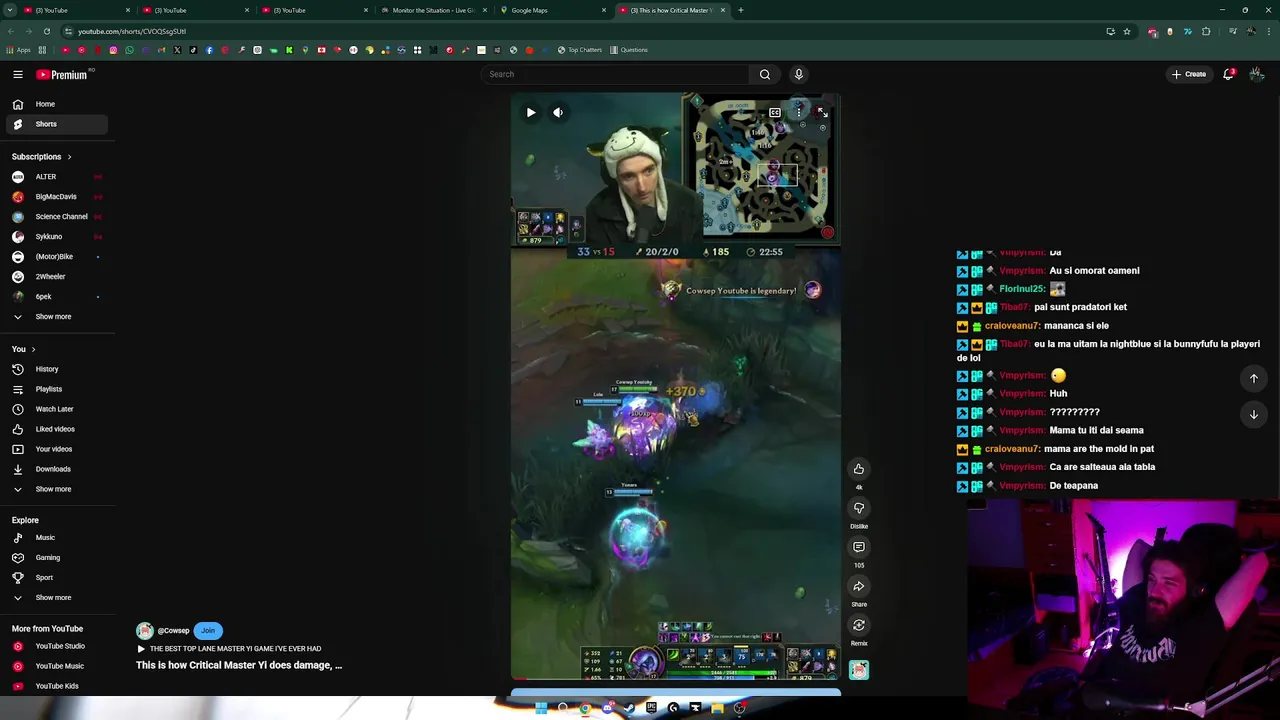
Task: Open YouTube Kids
Action: pyautogui.click(x=57, y=686)
